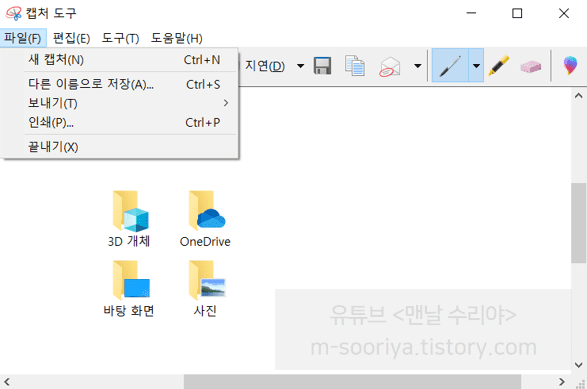Click the 바탕 화면 folder icon
The image size is (587, 389).
coord(131,280)
